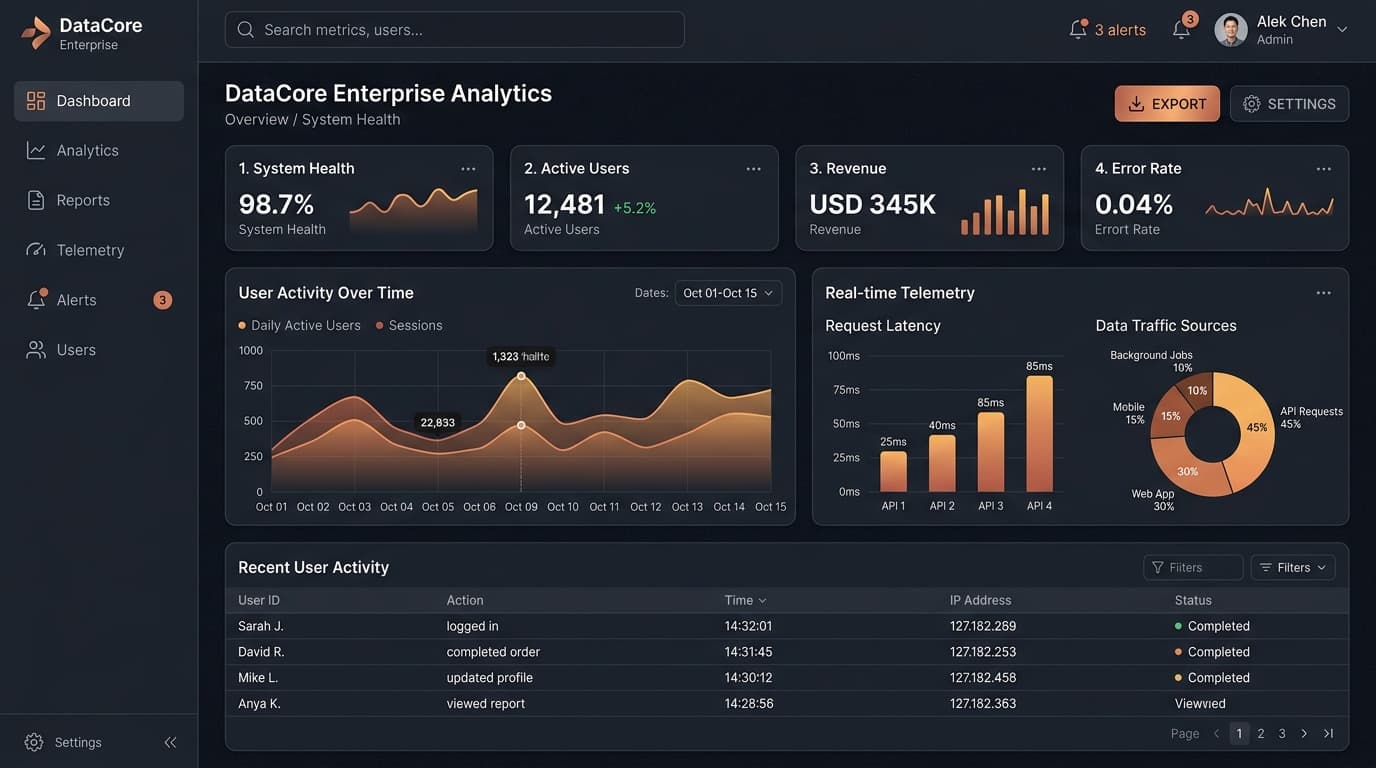Go to page 3 of activity table
This screenshot has height=768, width=1376.
click(1282, 733)
